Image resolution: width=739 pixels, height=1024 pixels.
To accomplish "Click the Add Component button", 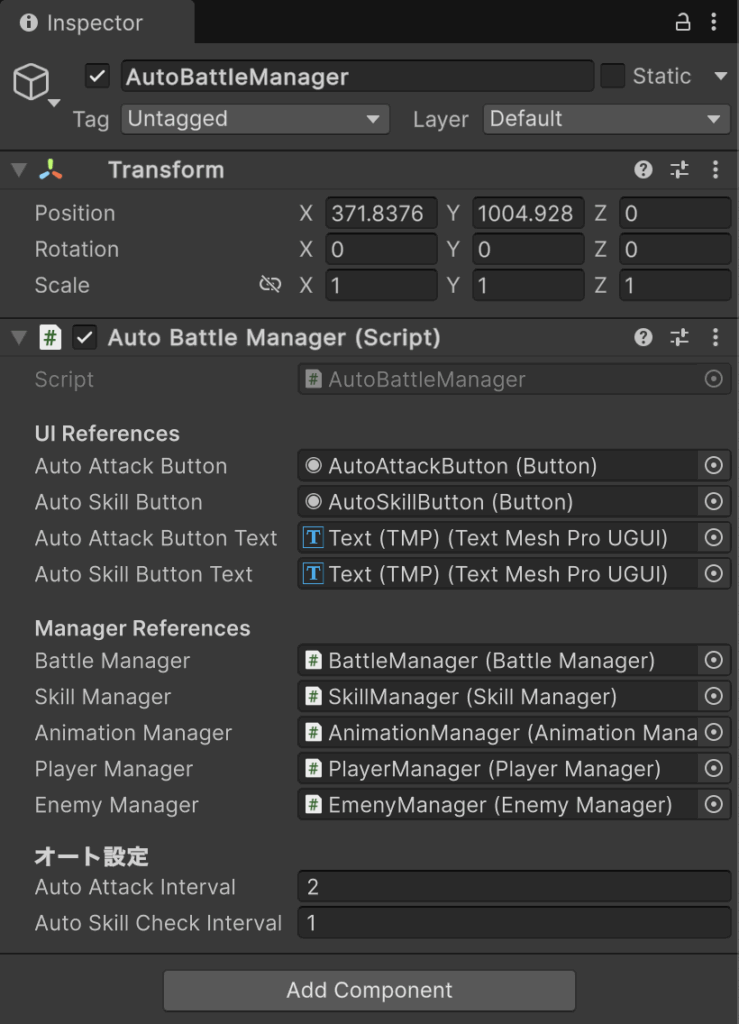I will pos(370,990).
